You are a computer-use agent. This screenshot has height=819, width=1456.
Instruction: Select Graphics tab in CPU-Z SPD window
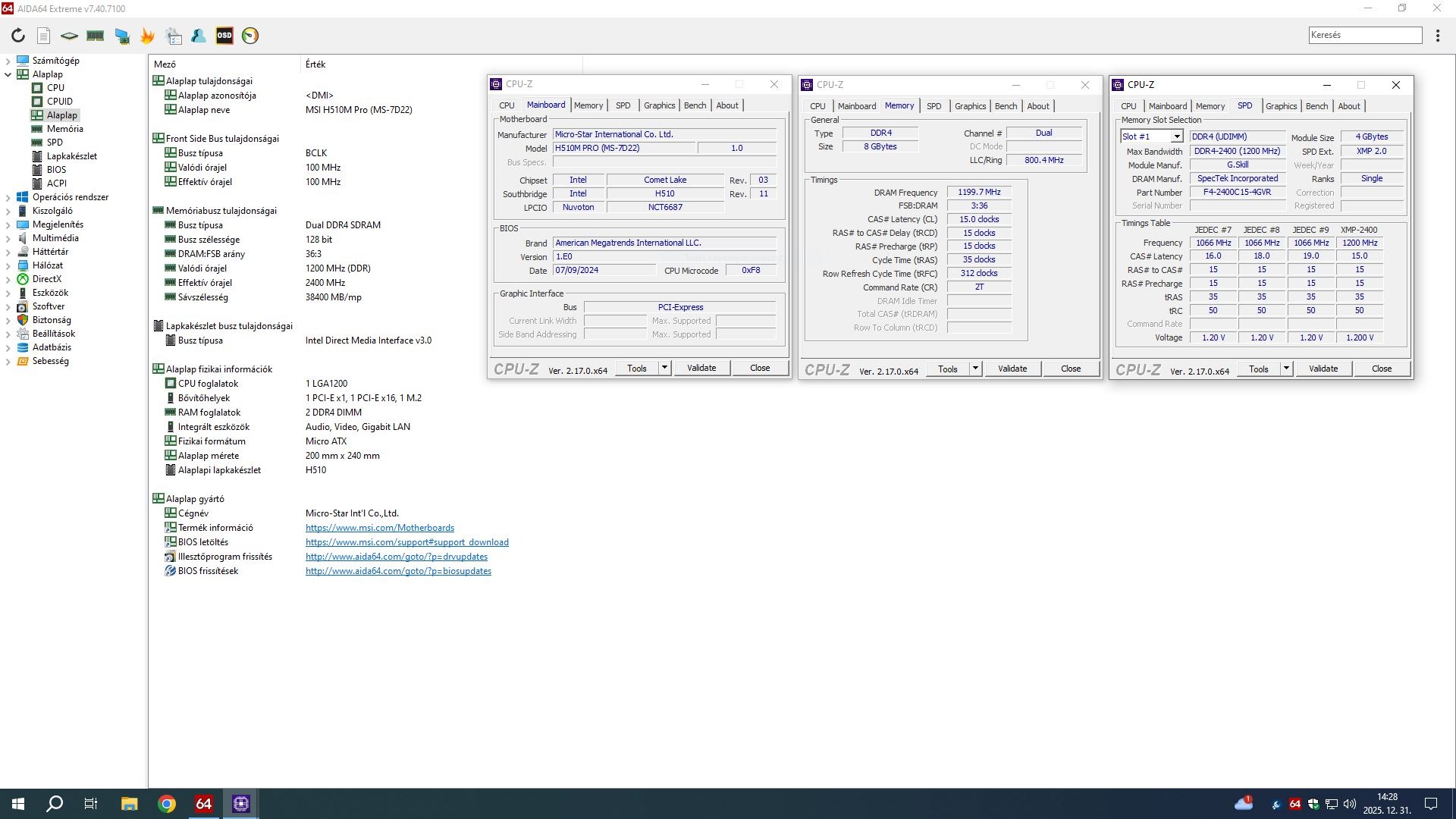point(1281,106)
